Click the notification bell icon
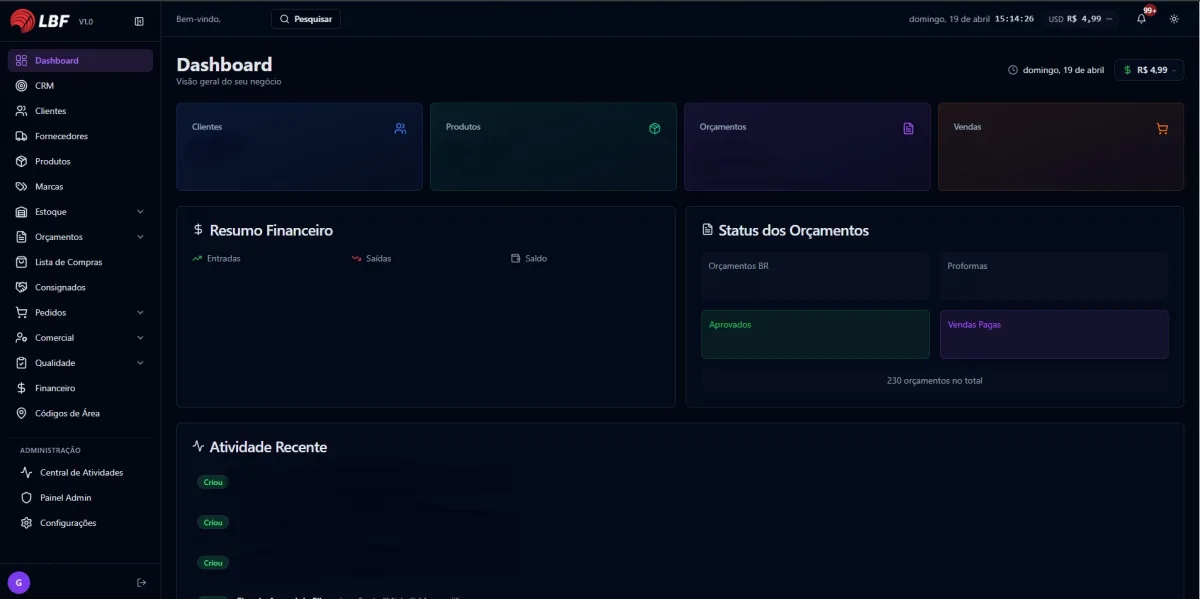1200x599 pixels. coord(1141,19)
